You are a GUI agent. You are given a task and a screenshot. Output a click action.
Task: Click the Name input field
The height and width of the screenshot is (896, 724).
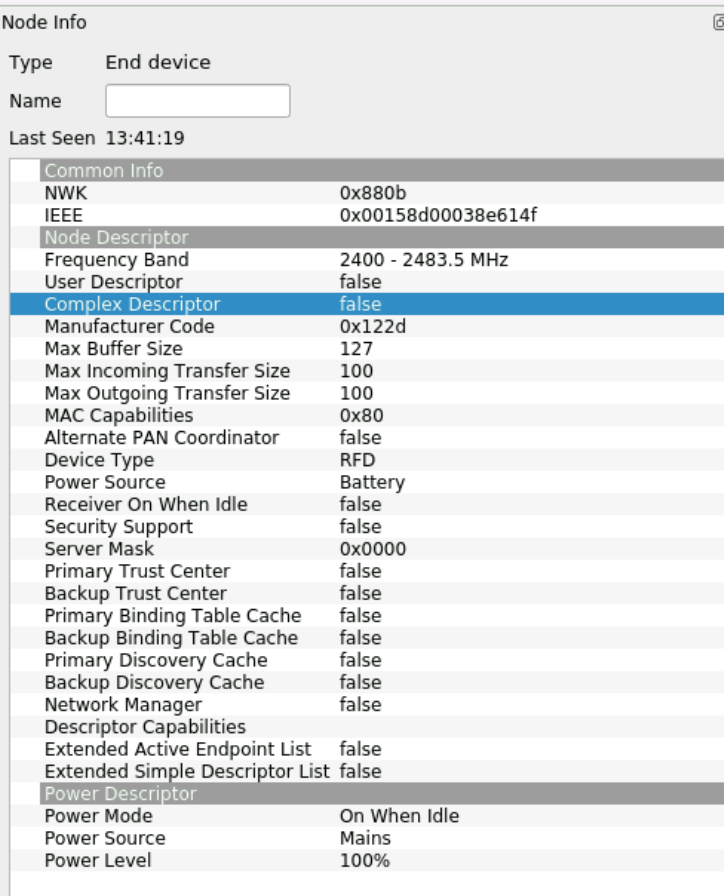pos(198,101)
